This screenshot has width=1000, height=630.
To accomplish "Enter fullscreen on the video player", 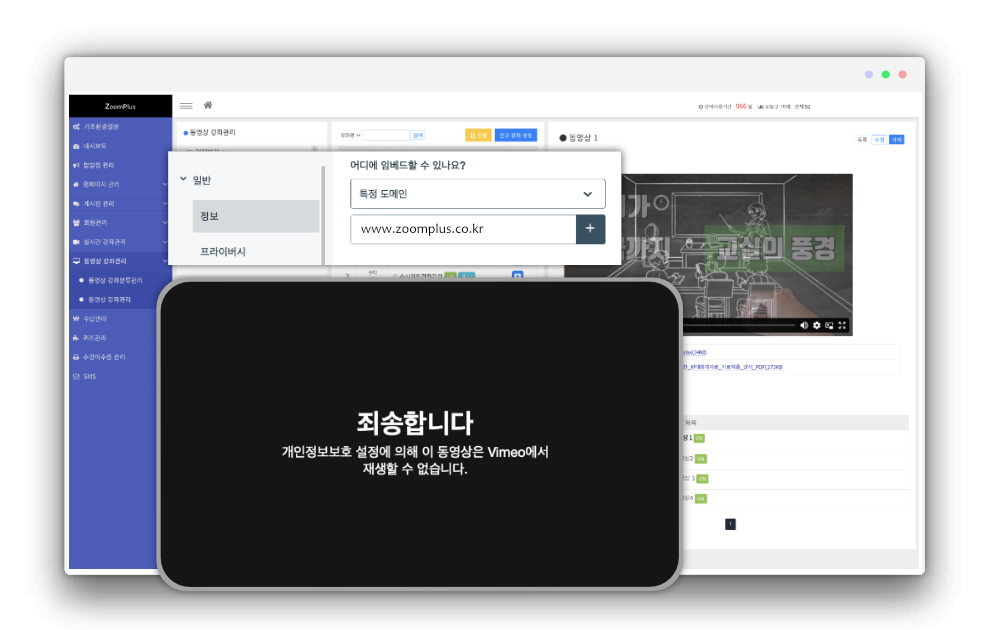I will pos(842,325).
